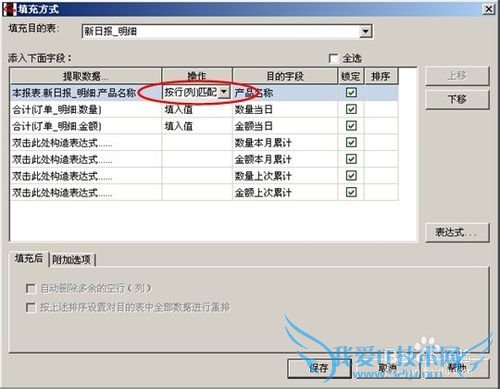500x389 pixels.
Task: Select the 本报表.新日报_明细.产品名称 cell
Action: pyautogui.click(x=86, y=92)
